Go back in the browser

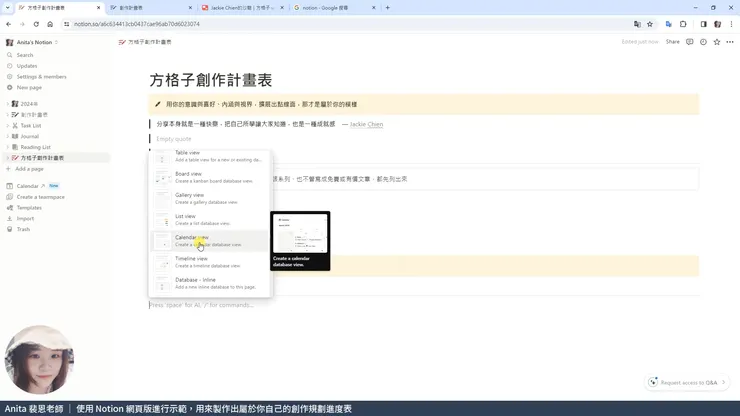pos(8,24)
